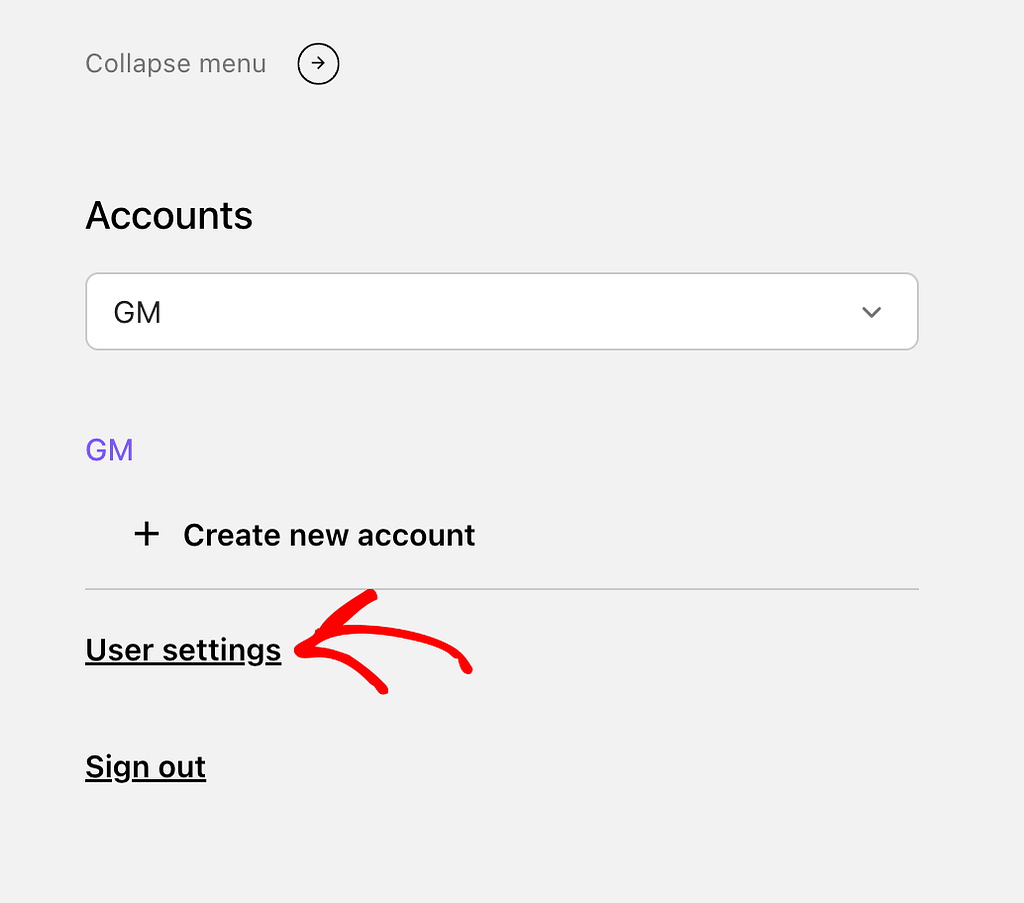Screen dimensions: 1024x903
Task: Open the Accounts dropdown showing GM
Action: click(x=501, y=312)
